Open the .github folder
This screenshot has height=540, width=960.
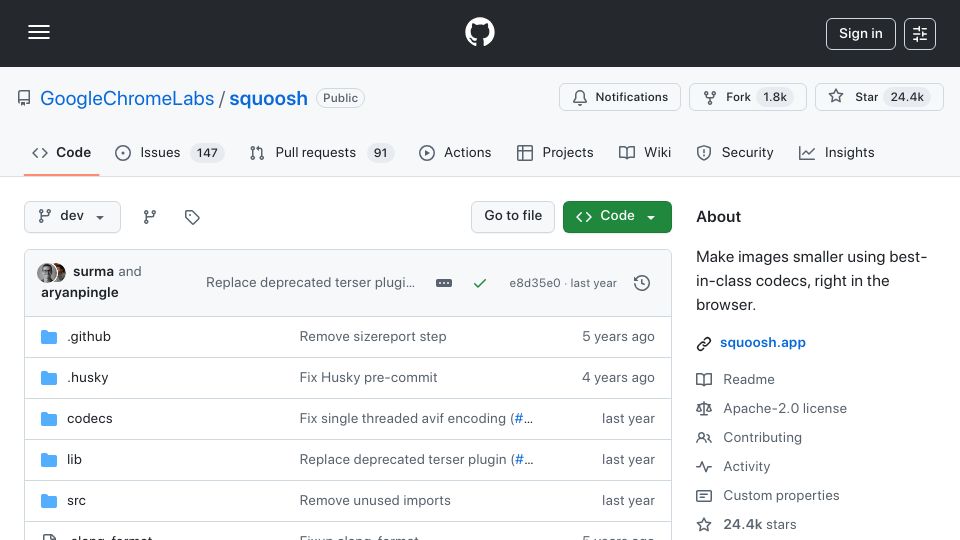(89, 336)
